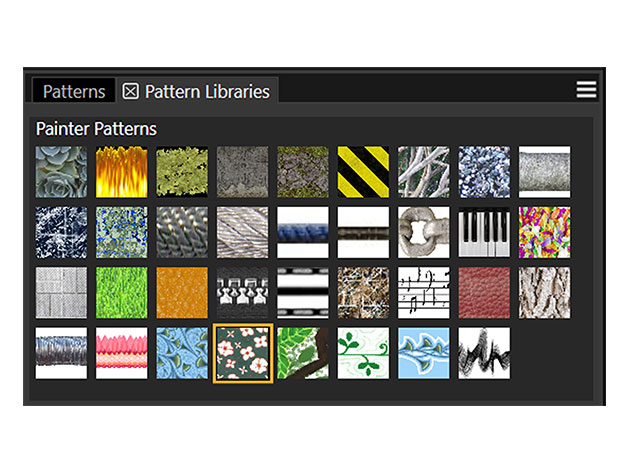Select the gray woven fabric tiles pattern

(x=61, y=293)
